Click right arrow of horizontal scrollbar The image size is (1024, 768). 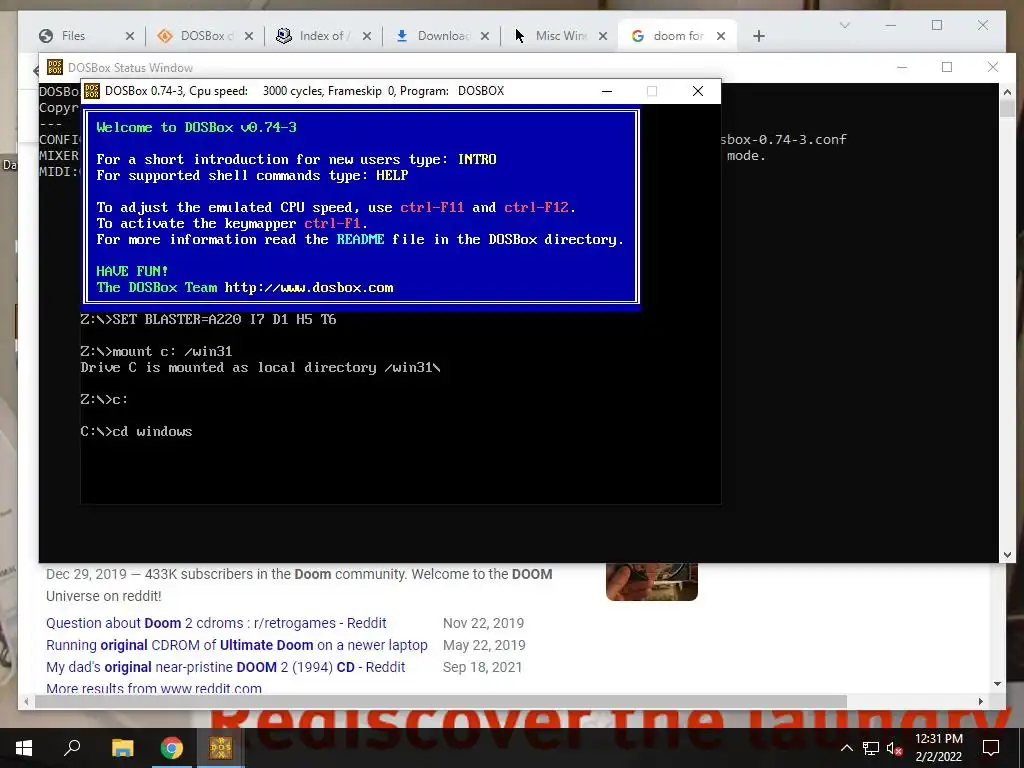pyautogui.click(x=980, y=701)
